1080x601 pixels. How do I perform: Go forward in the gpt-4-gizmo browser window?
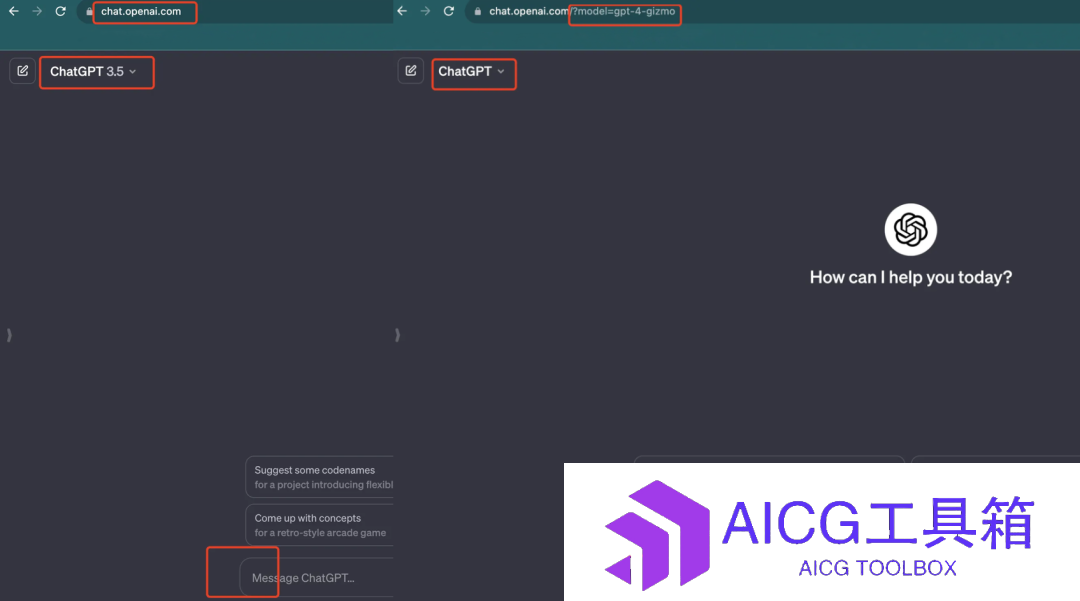pos(426,12)
